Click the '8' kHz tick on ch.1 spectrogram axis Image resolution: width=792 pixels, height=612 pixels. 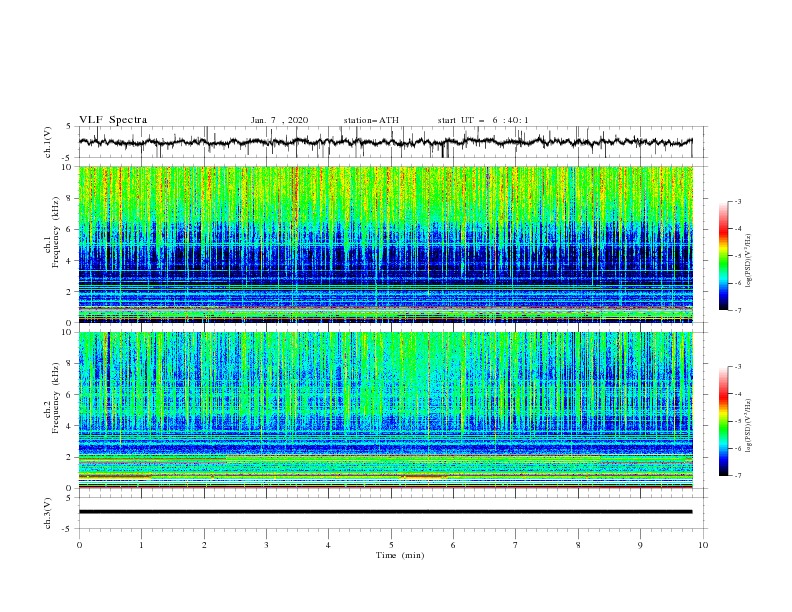(71, 198)
